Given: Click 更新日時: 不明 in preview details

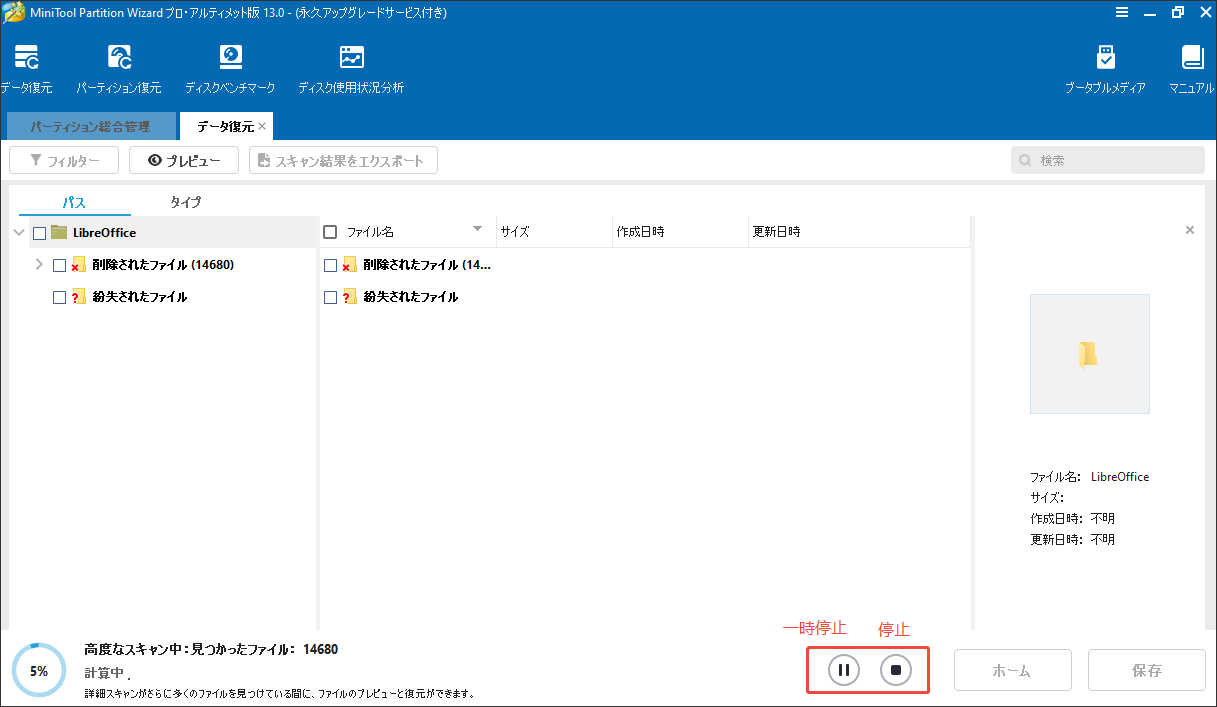Looking at the screenshot, I should click(x=1072, y=539).
